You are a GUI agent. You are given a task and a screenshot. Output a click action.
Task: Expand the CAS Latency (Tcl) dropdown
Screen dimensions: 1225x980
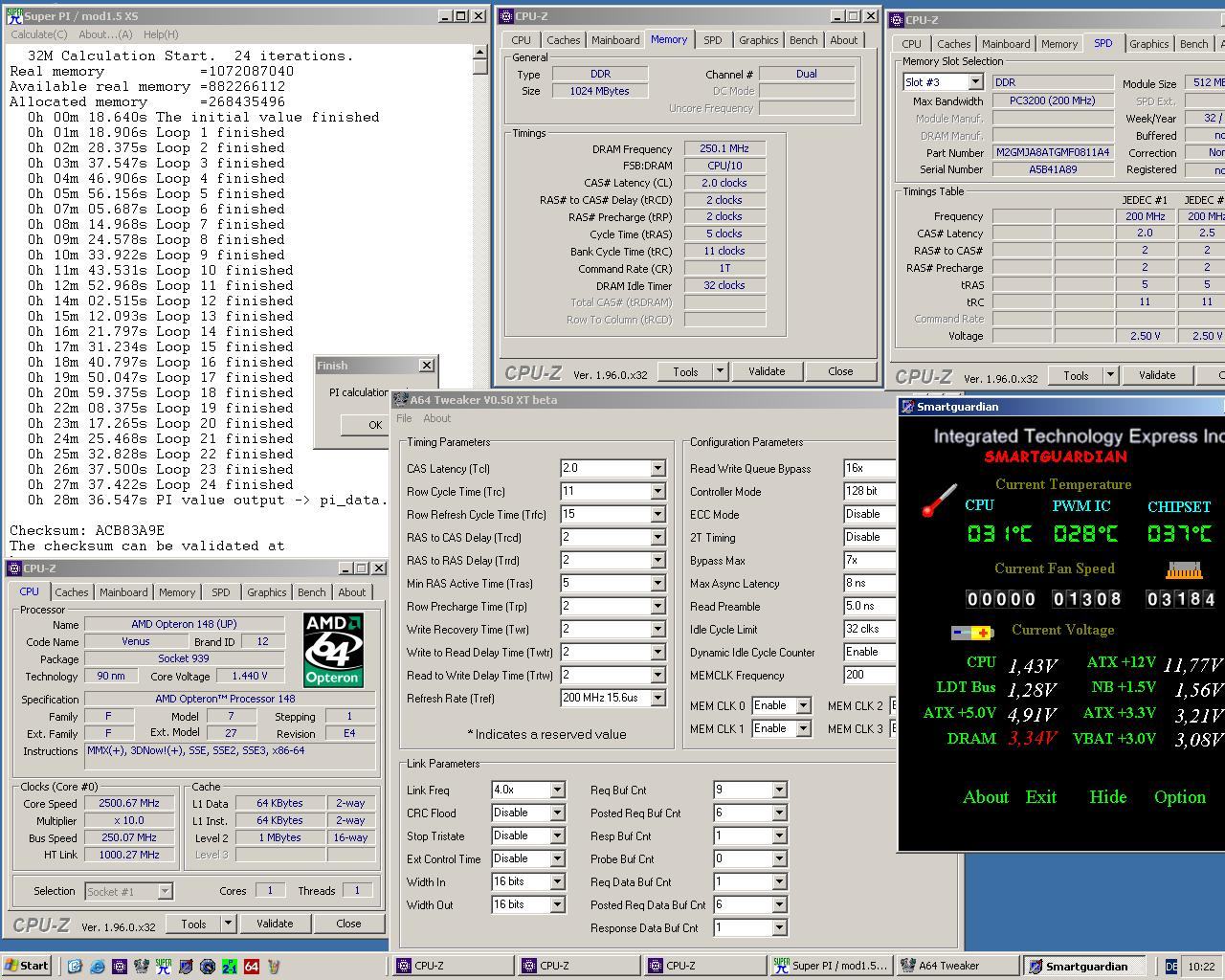pyautogui.click(x=657, y=469)
